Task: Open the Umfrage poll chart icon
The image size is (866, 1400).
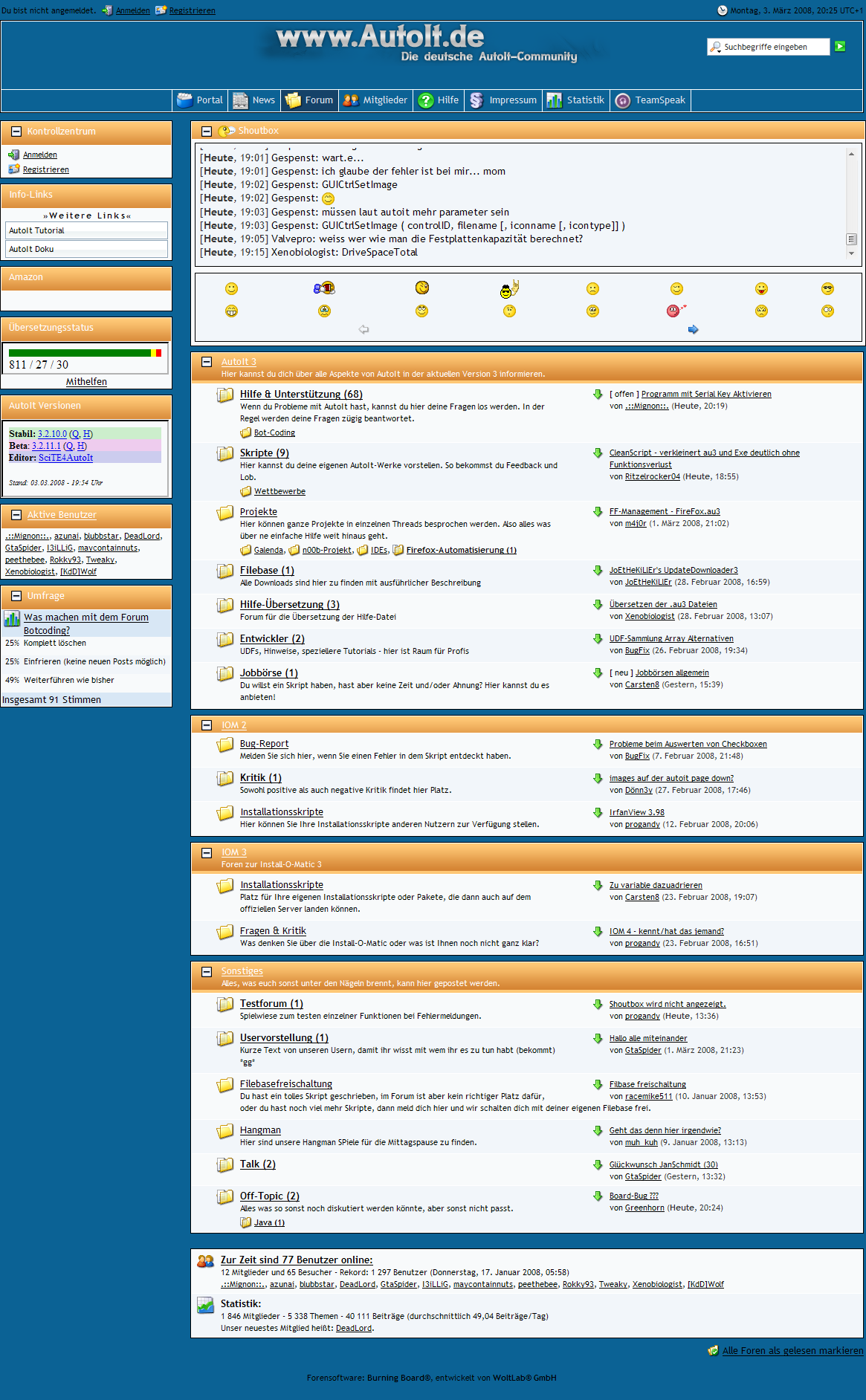Action: tap(12, 618)
